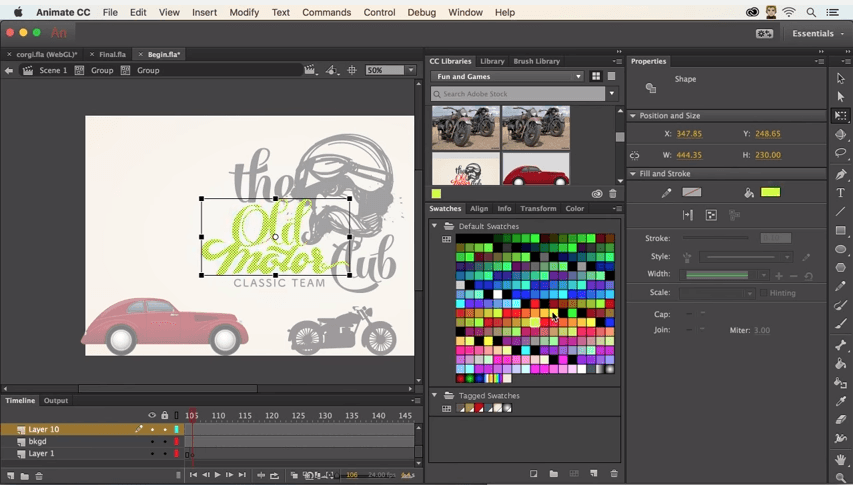Switch to the Brush Library tab
853x485 pixels.
(536, 61)
